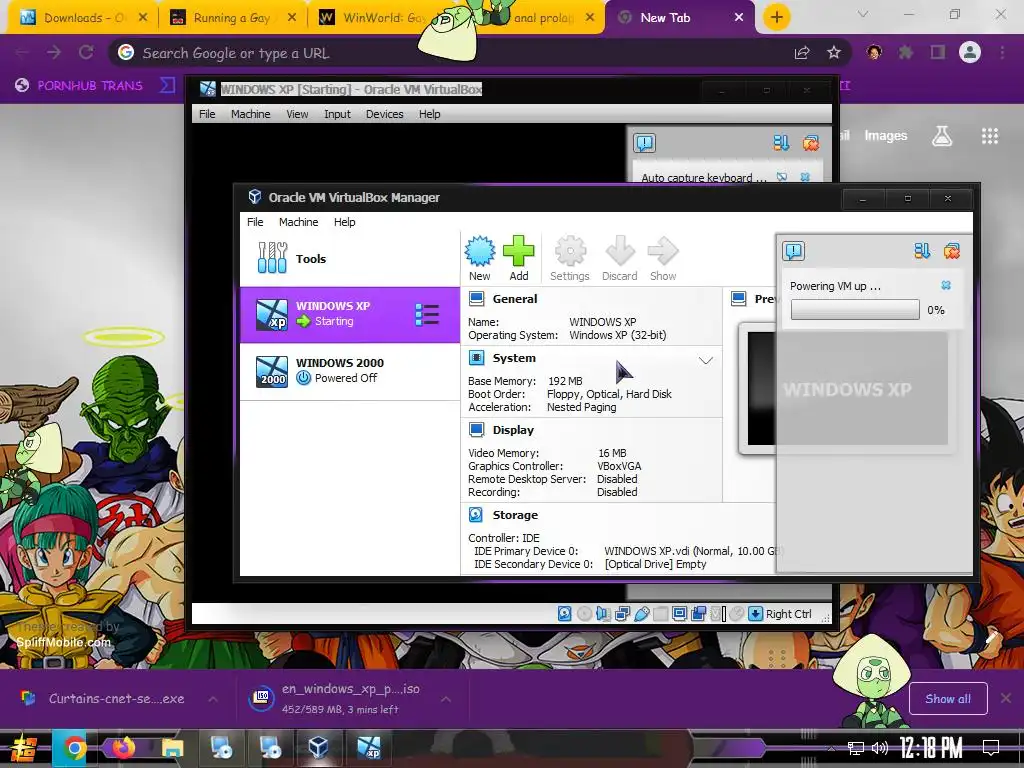The width and height of the screenshot is (1024, 768).
Task: Click mouse integration icon in VM status bar
Action: [737, 614]
